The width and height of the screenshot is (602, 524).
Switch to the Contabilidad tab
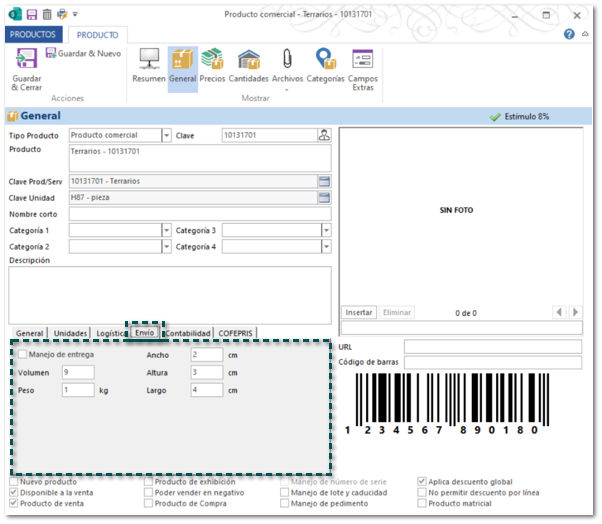click(x=188, y=333)
